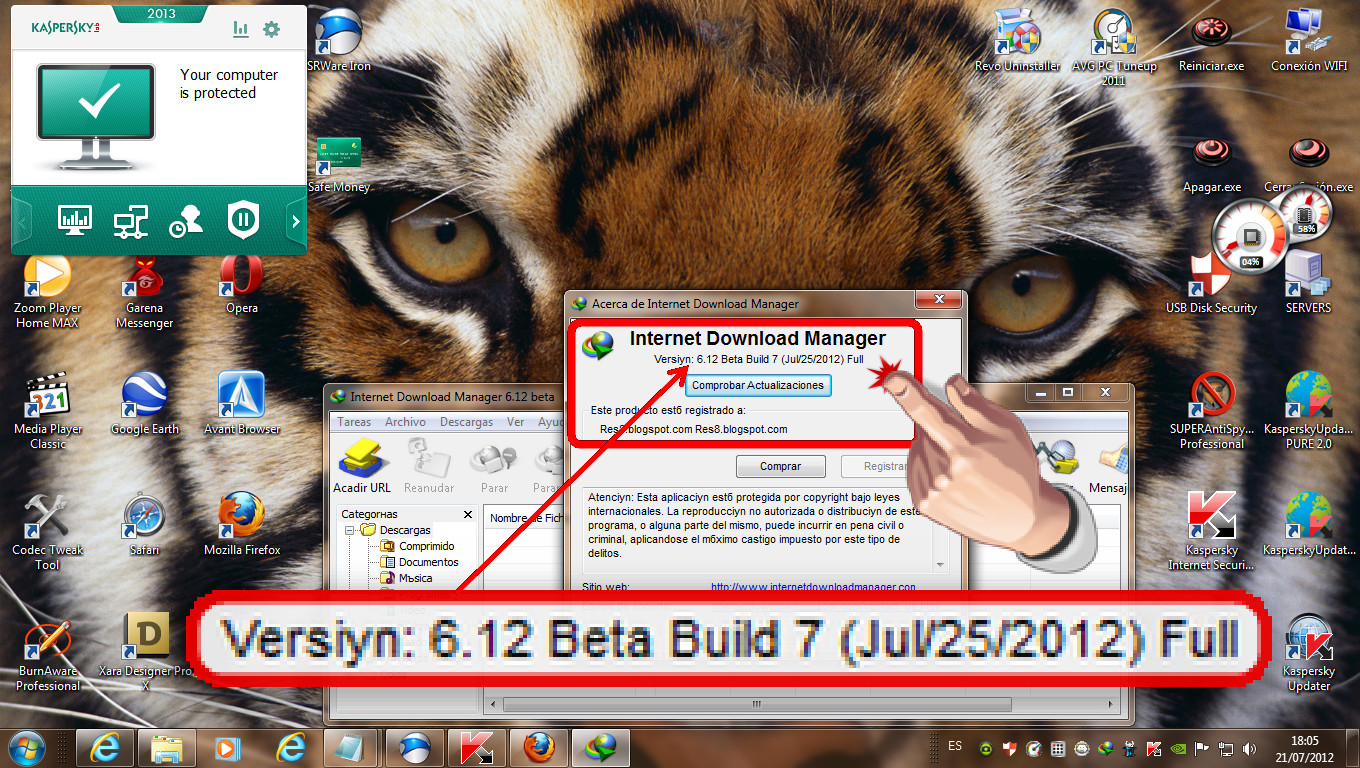Viewport: 1360px width, 768px height.
Task: Select Garena Messenger desktop icon
Action: (x=144, y=292)
